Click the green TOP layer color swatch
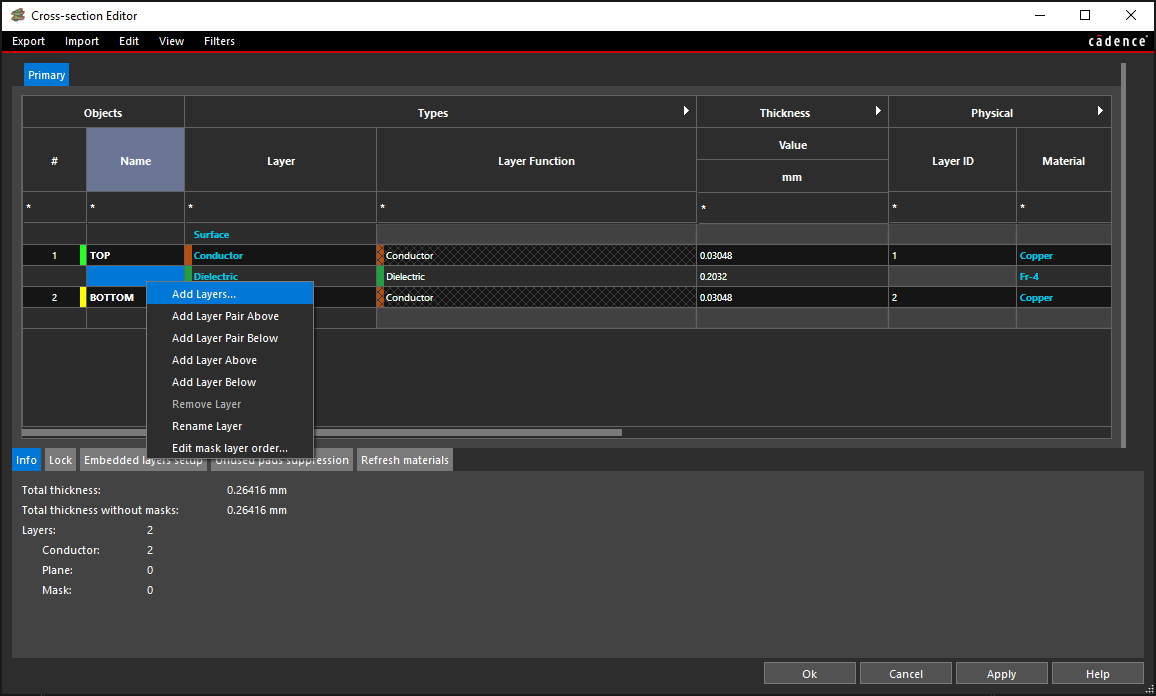Viewport: 1156px width, 696px height. 83,256
